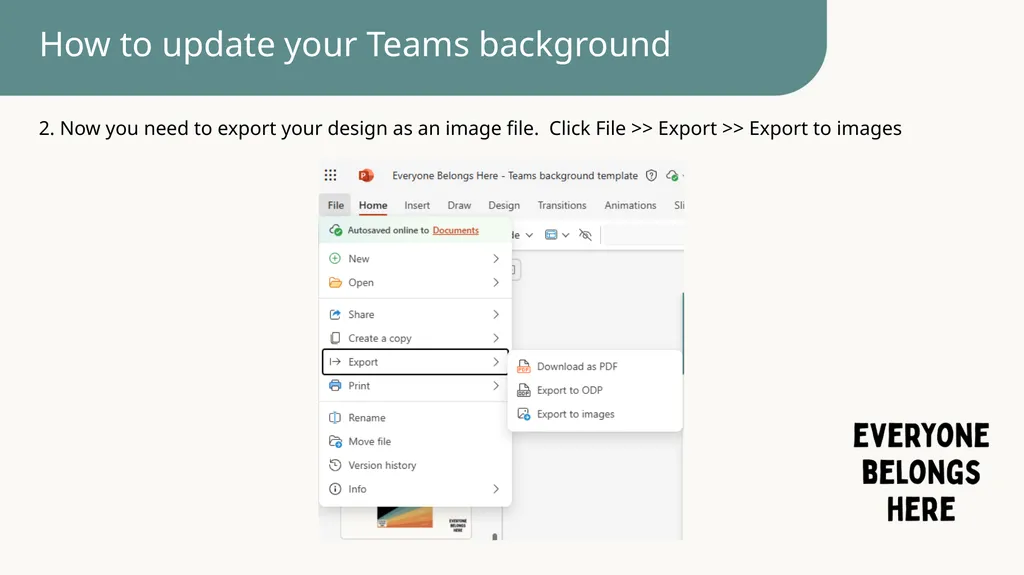Click the PowerPoint logo icon
This screenshot has height=575, width=1024.
366,175
